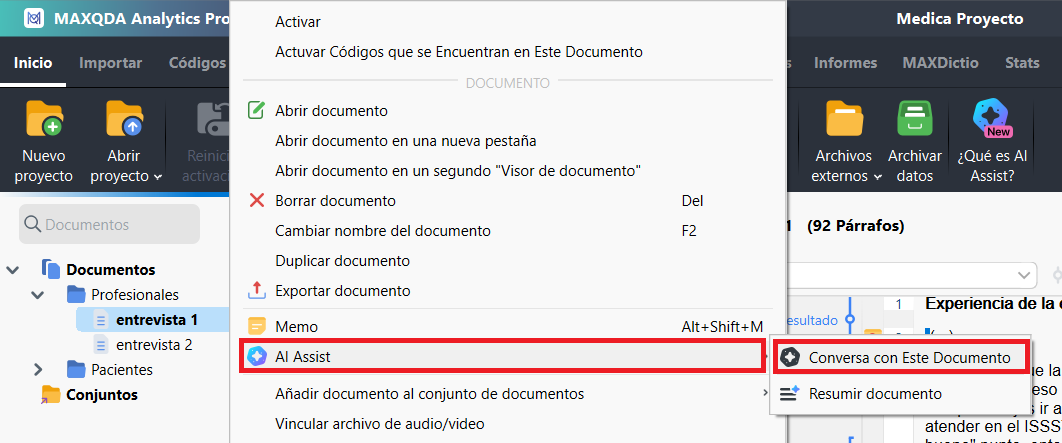
Task: Click the Conjuntos folder icon
Action: tap(51, 394)
